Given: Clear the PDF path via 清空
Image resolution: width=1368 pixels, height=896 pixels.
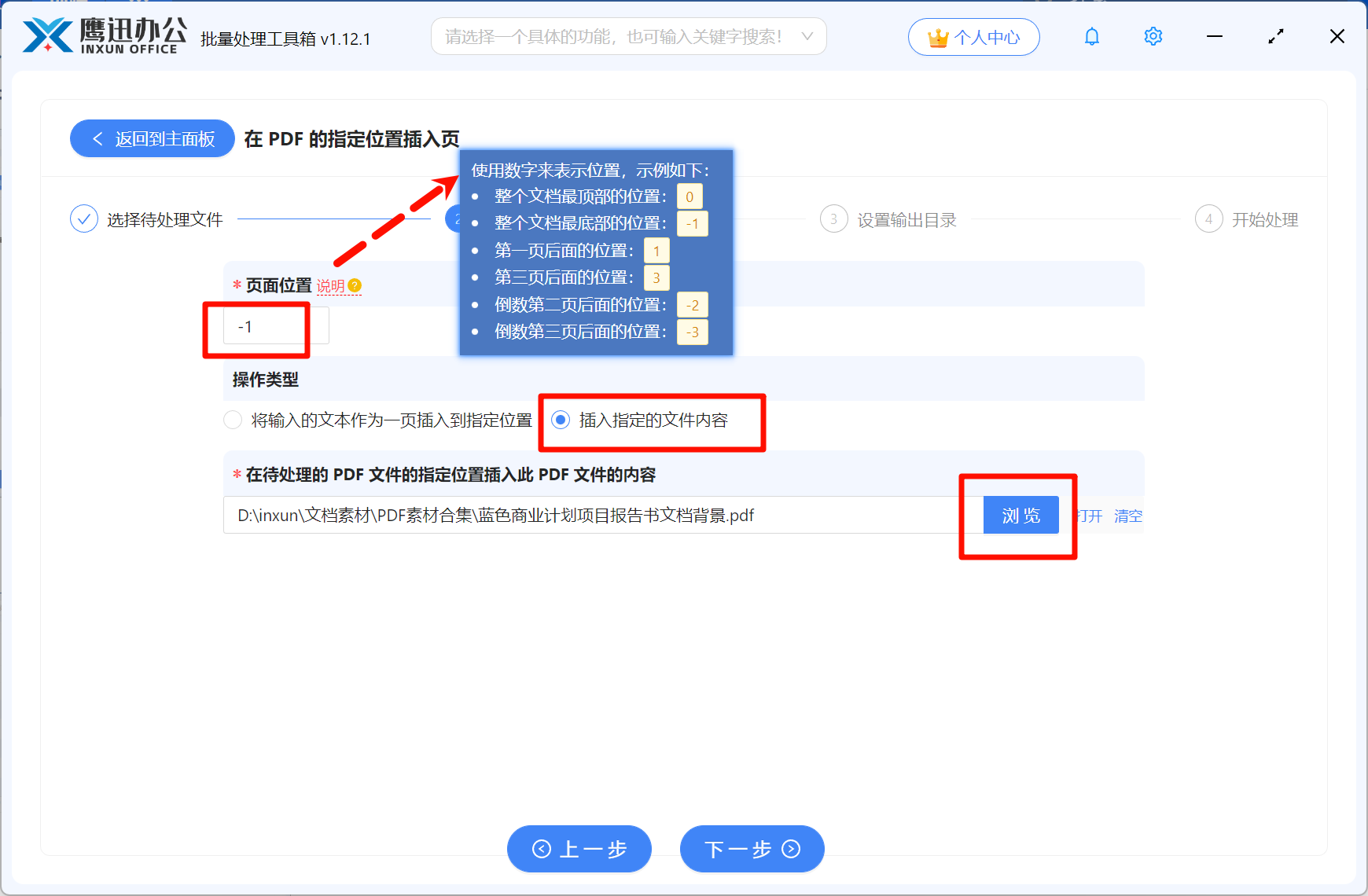Looking at the screenshot, I should [1128, 516].
